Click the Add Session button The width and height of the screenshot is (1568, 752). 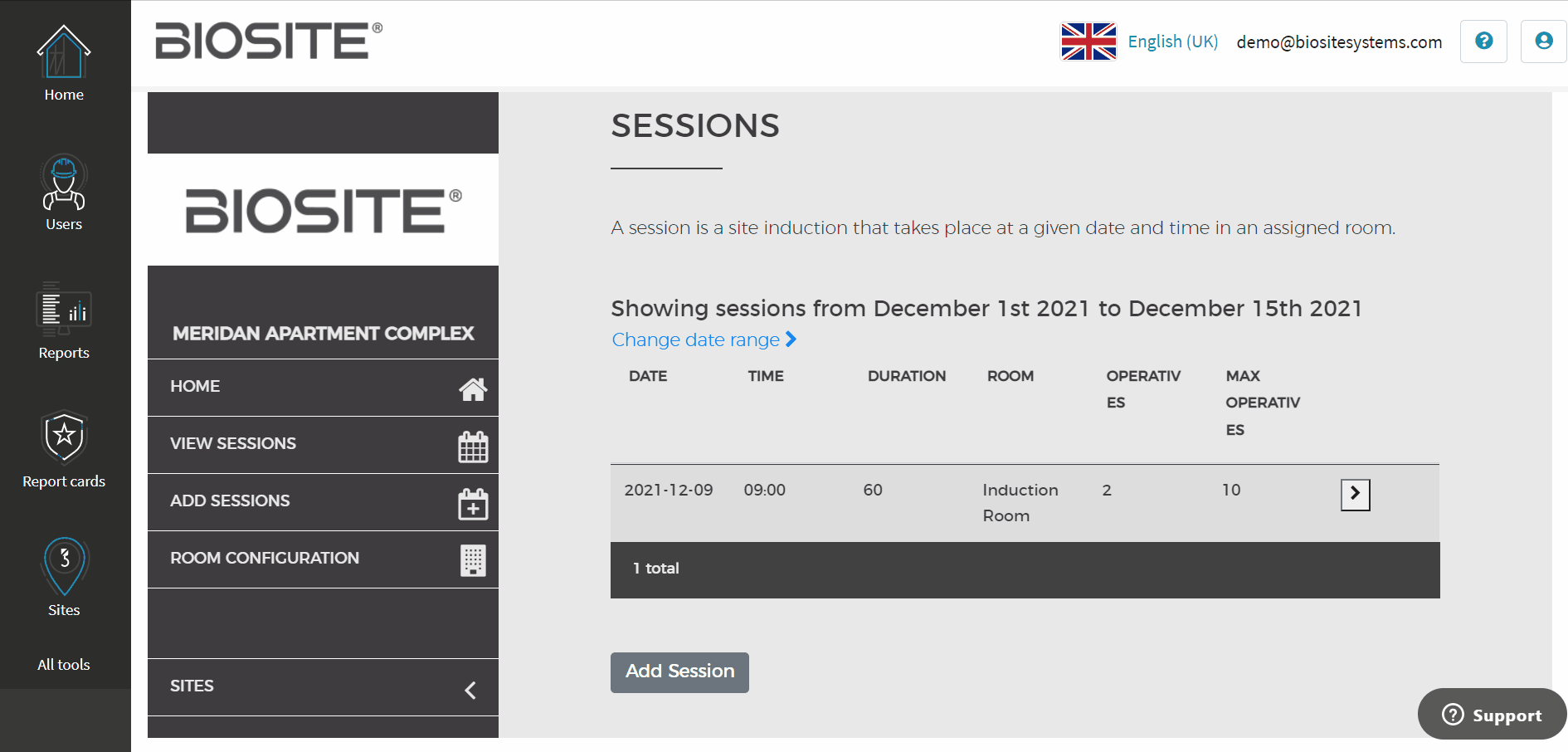pos(679,672)
